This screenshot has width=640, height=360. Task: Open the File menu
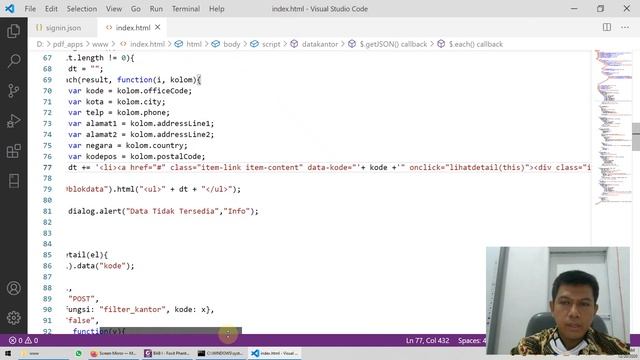pyautogui.click(x=30, y=9)
